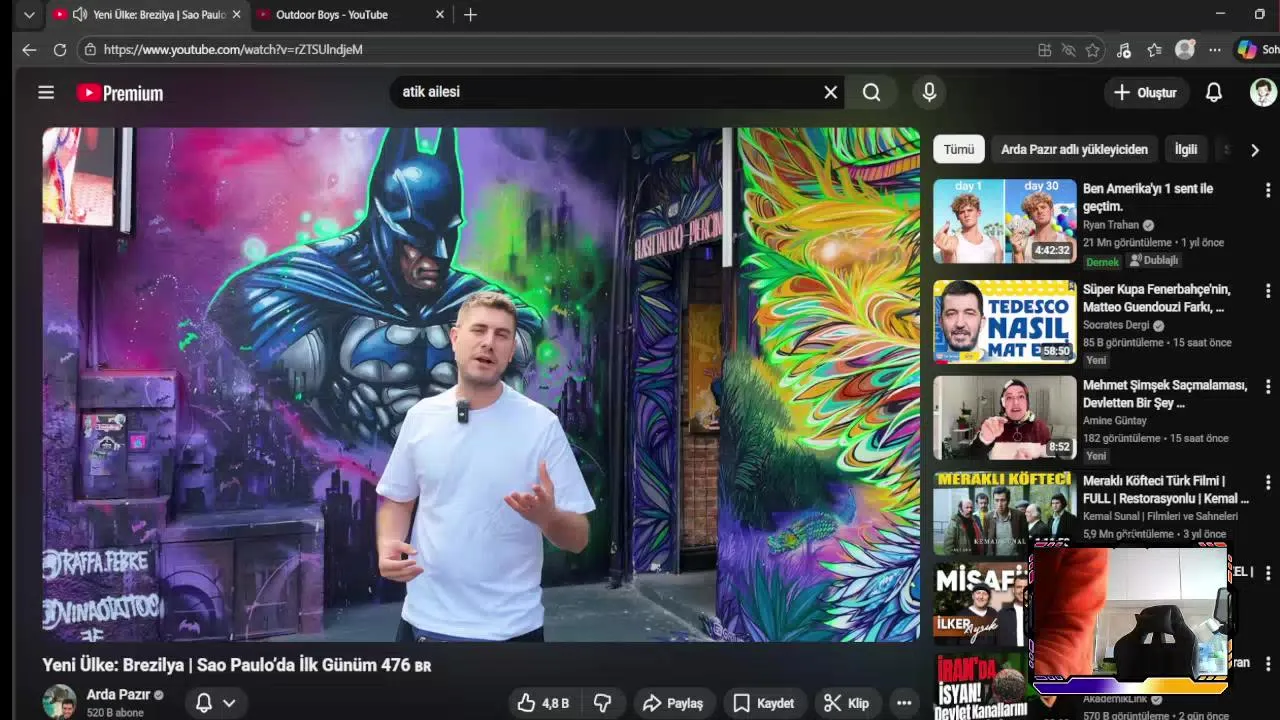Screen dimensions: 1280x720
Task: Click the search magnifier button
Action: tap(872, 92)
